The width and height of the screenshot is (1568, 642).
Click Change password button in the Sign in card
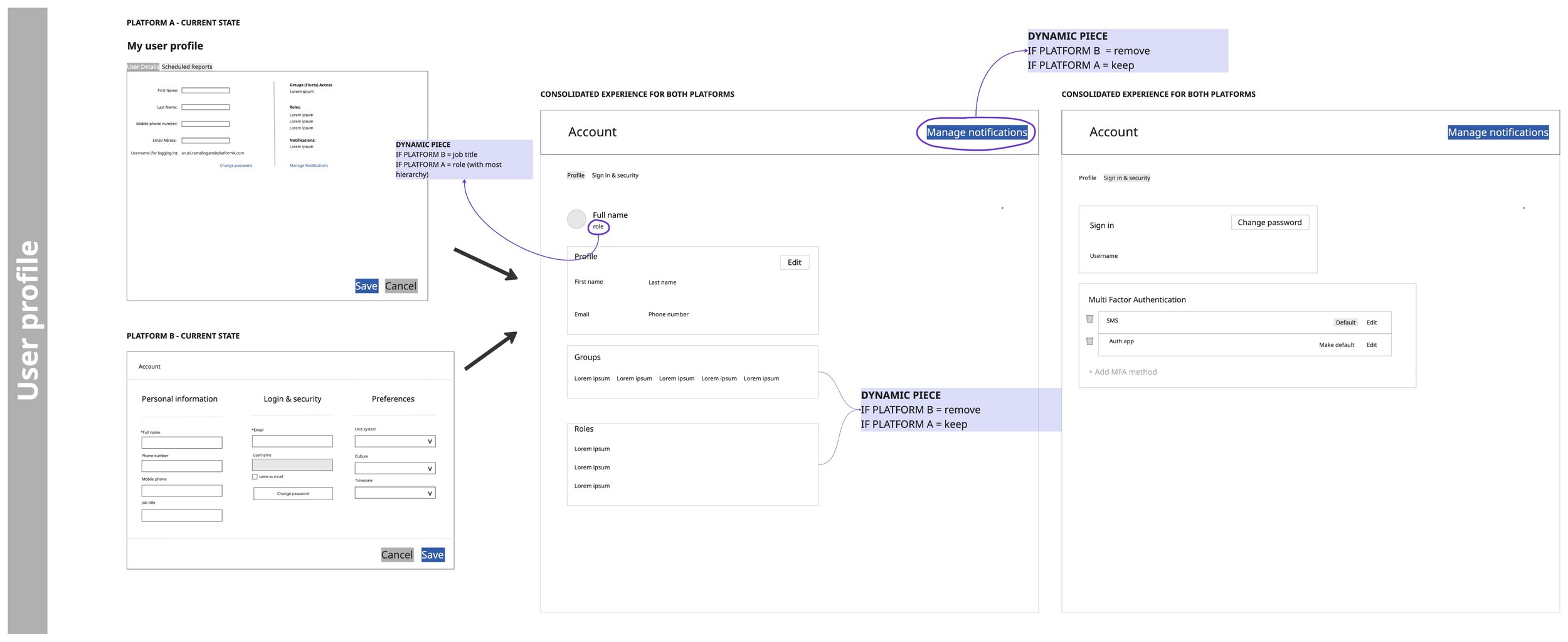[1269, 222]
